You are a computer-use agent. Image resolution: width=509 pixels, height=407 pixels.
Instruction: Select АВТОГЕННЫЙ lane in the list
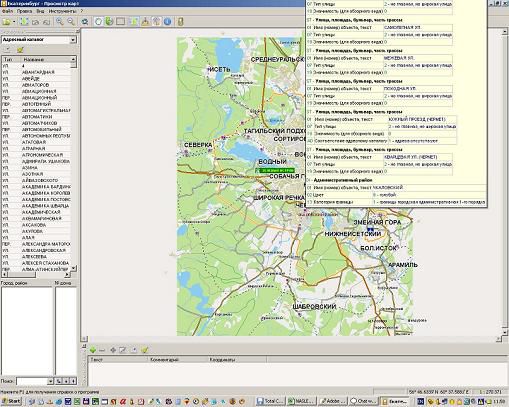coord(36,104)
